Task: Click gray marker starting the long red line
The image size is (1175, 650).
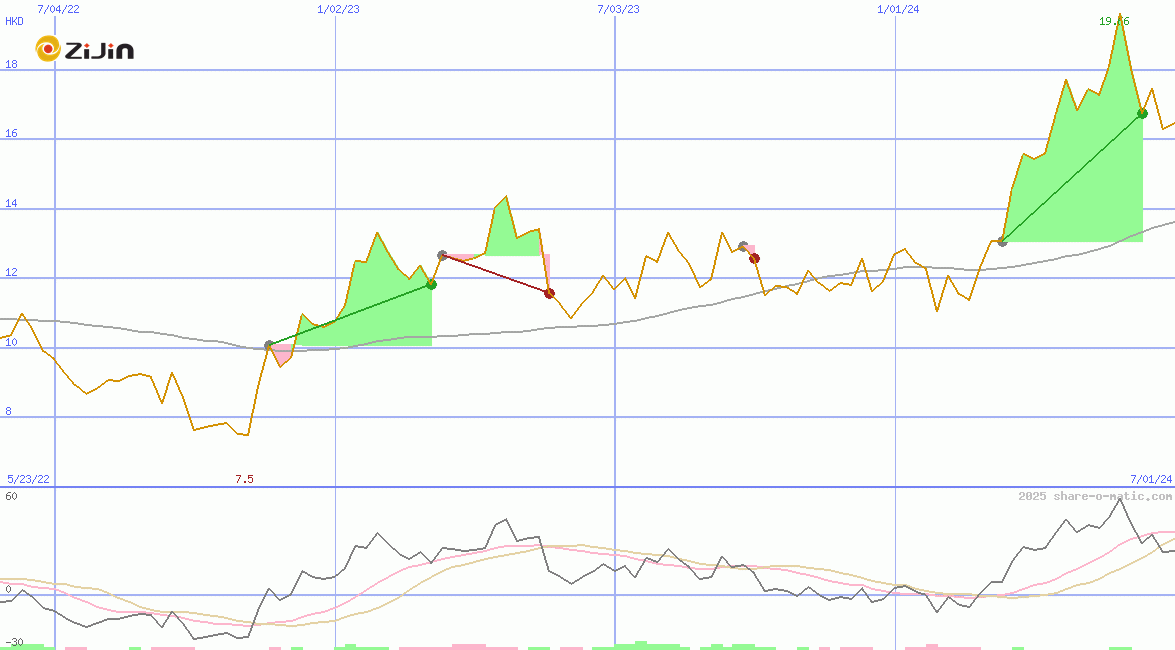Action: pyautogui.click(x=442, y=256)
